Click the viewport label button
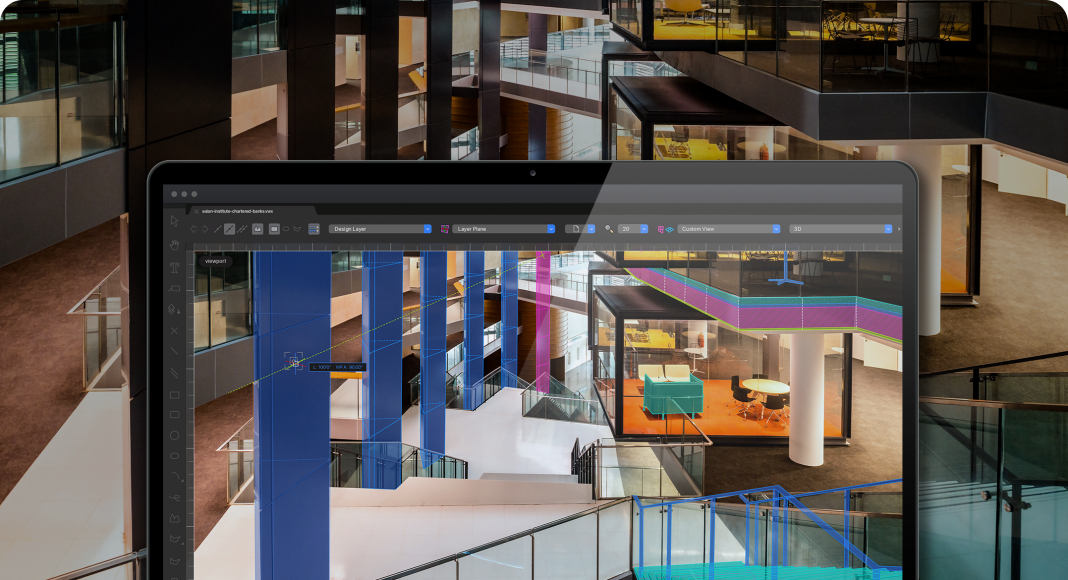This screenshot has height=580, width=1068. pos(215,261)
